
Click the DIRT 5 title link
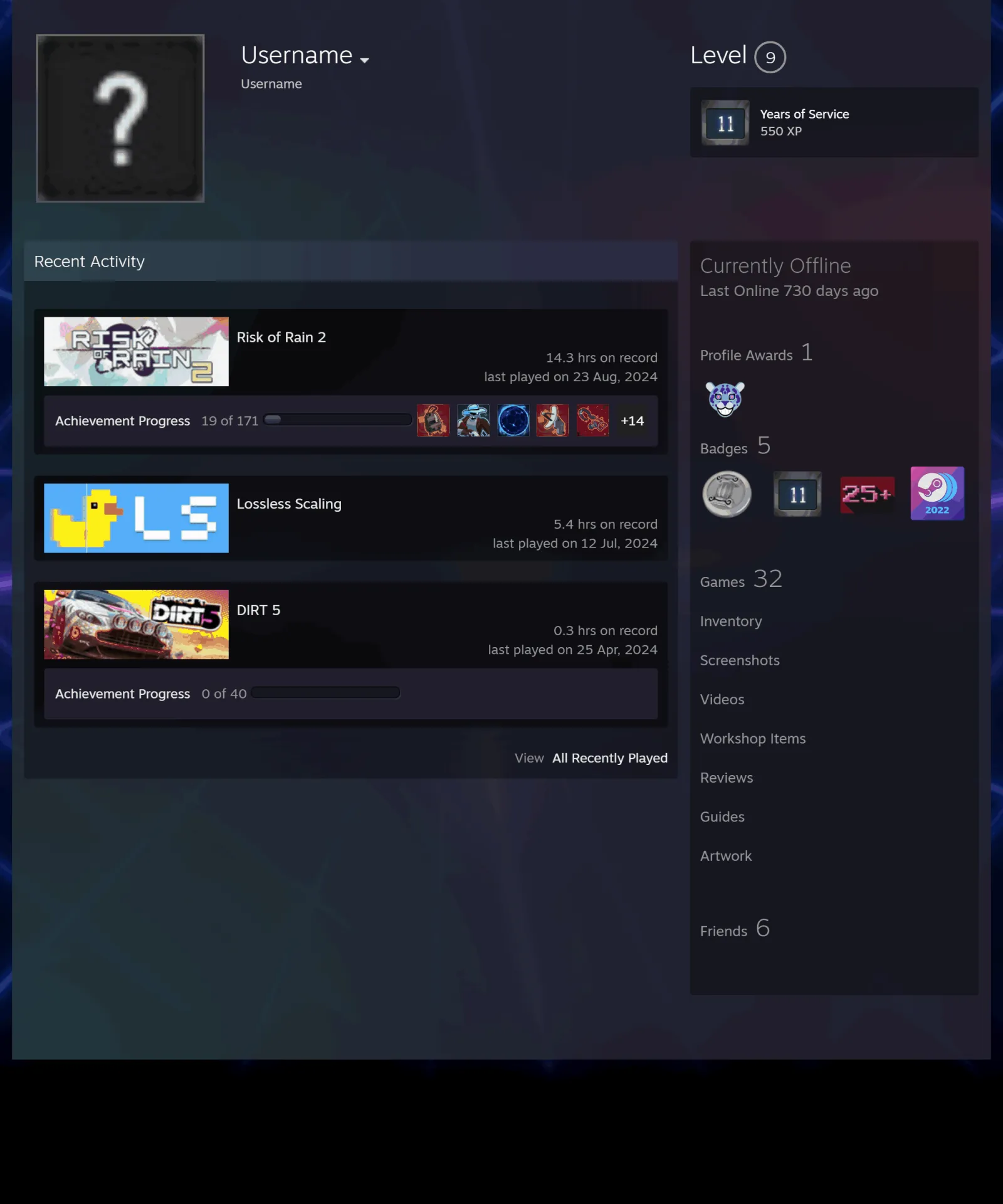click(x=258, y=610)
